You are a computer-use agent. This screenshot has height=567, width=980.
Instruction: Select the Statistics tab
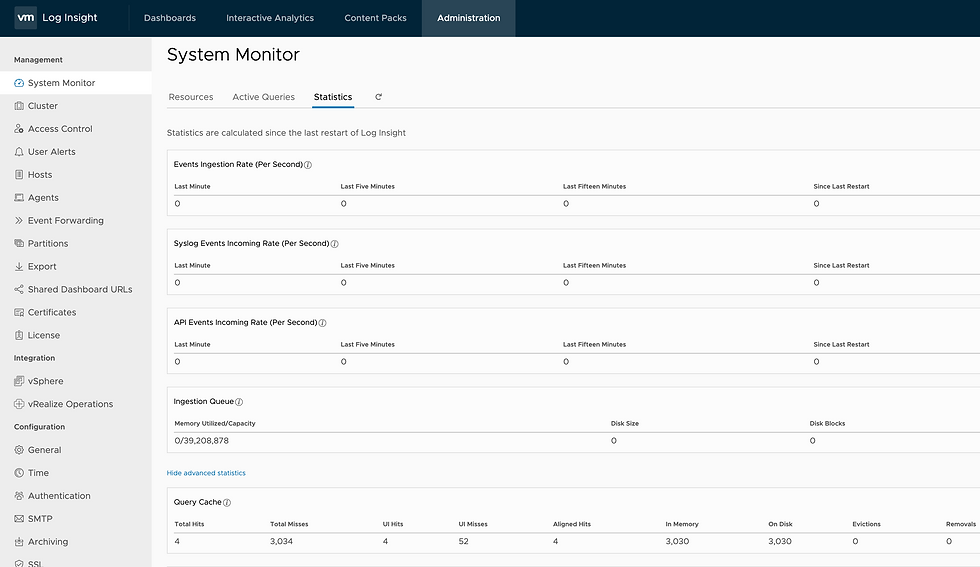[333, 97]
